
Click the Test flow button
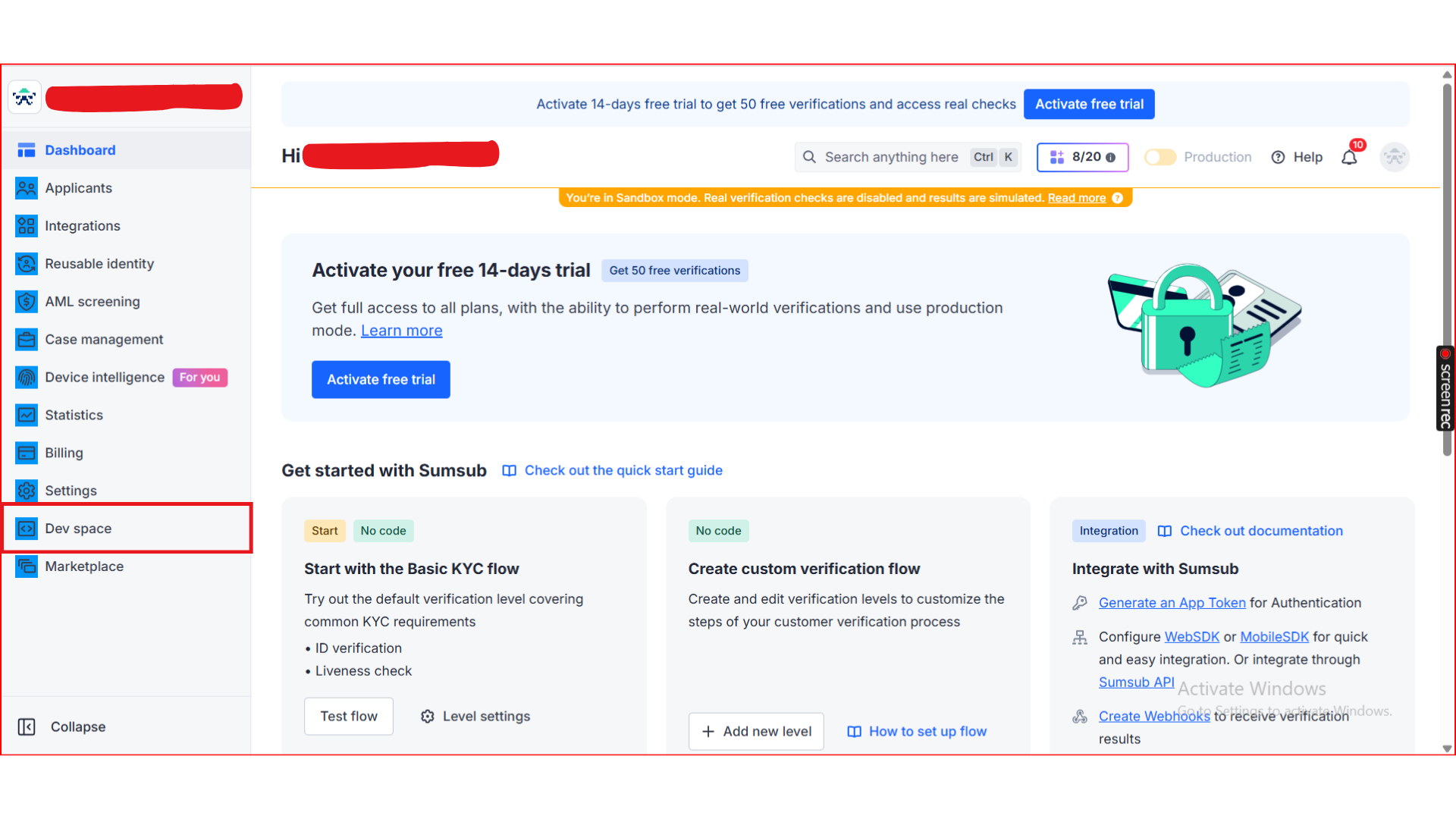[x=349, y=717]
